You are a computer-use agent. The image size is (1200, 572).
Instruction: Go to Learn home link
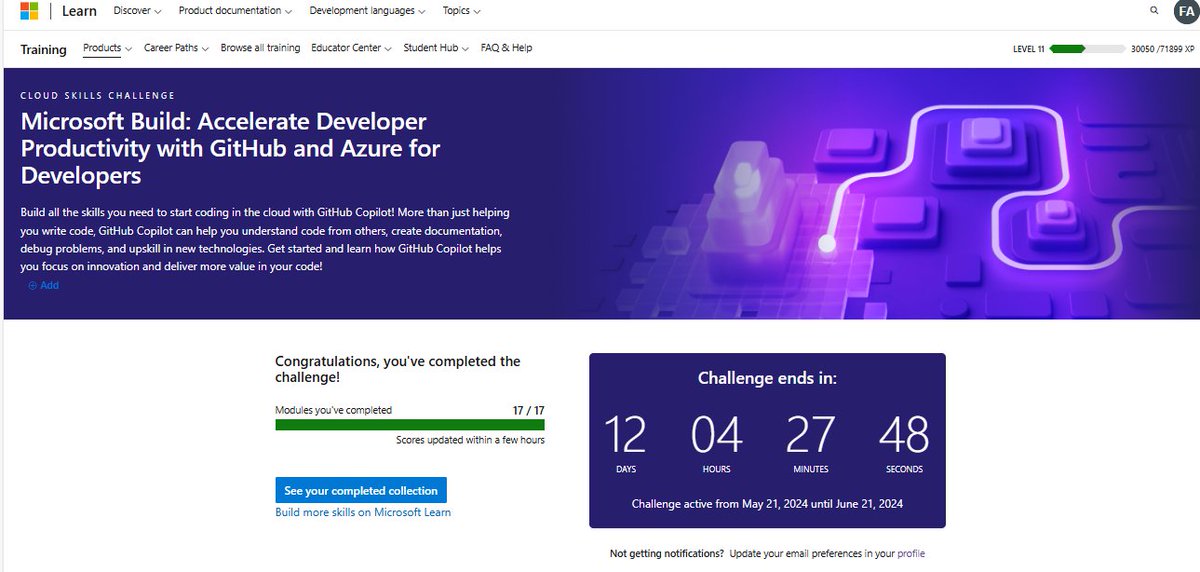tap(80, 11)
